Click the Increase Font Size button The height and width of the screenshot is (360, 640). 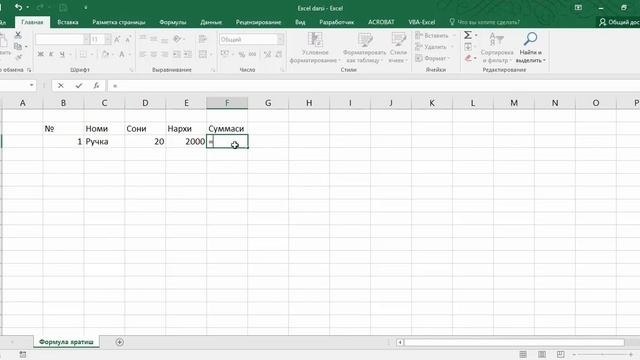(x=117, y=40)
